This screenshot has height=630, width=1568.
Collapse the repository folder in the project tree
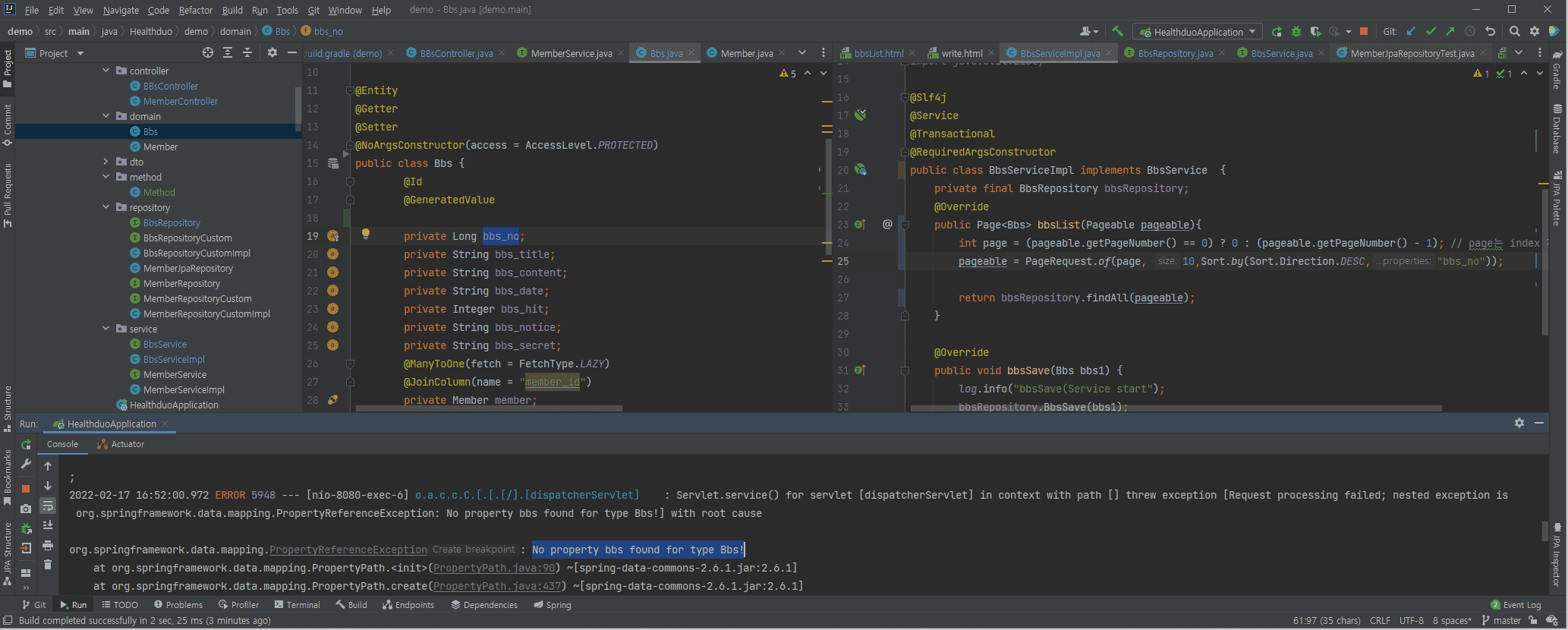click(106, 207)
